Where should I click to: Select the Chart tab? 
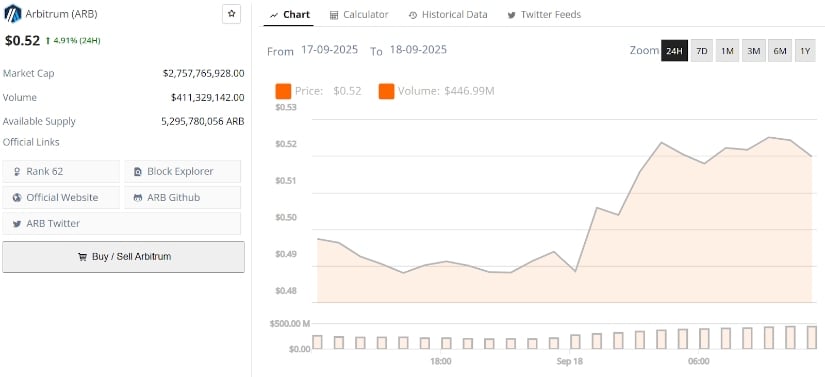tap(289, 15)
